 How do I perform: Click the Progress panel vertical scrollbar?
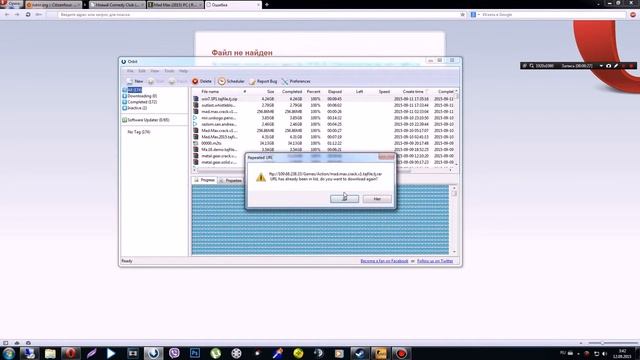(454, 220)
